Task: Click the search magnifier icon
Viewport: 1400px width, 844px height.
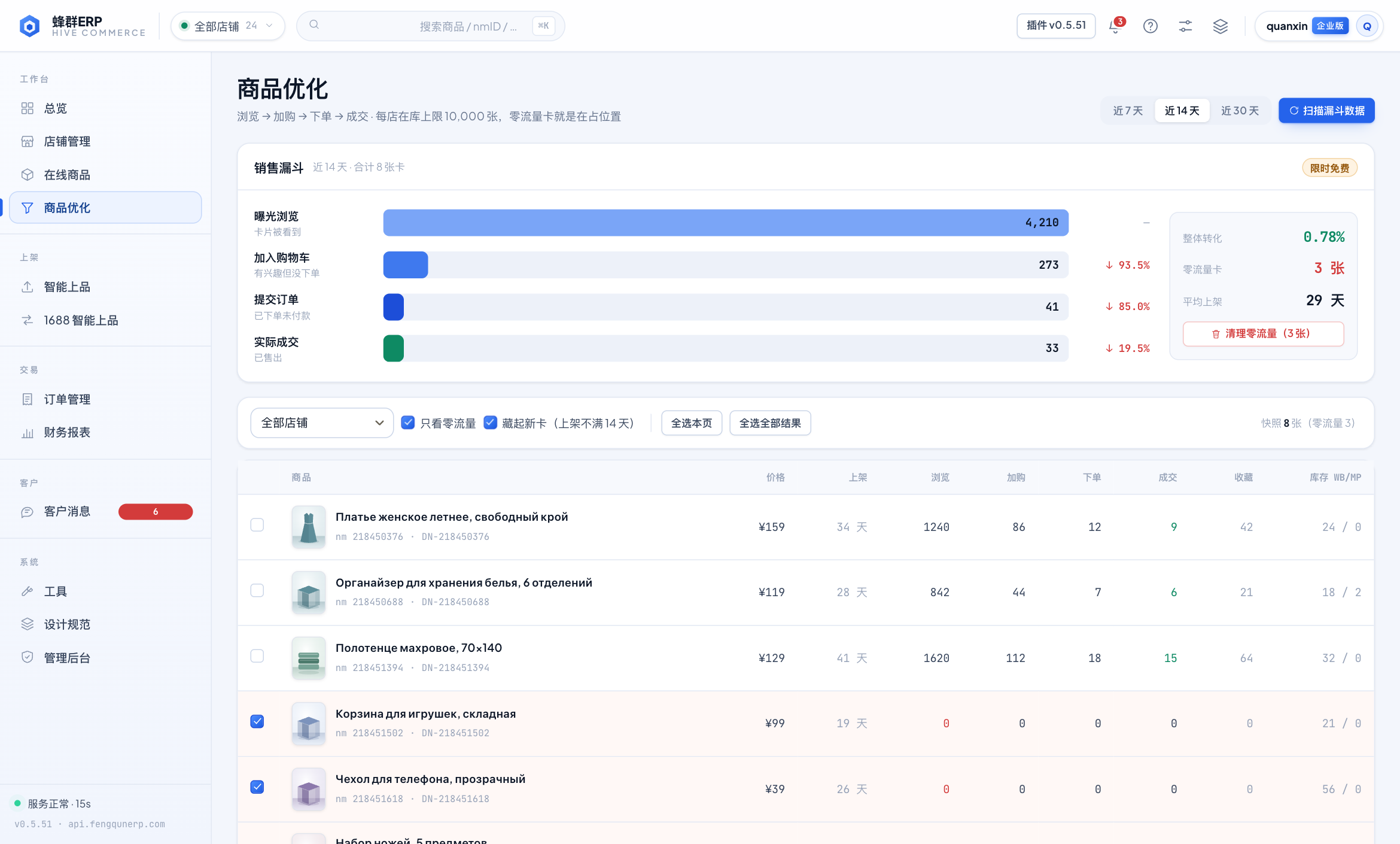Action: pos(314,25)
